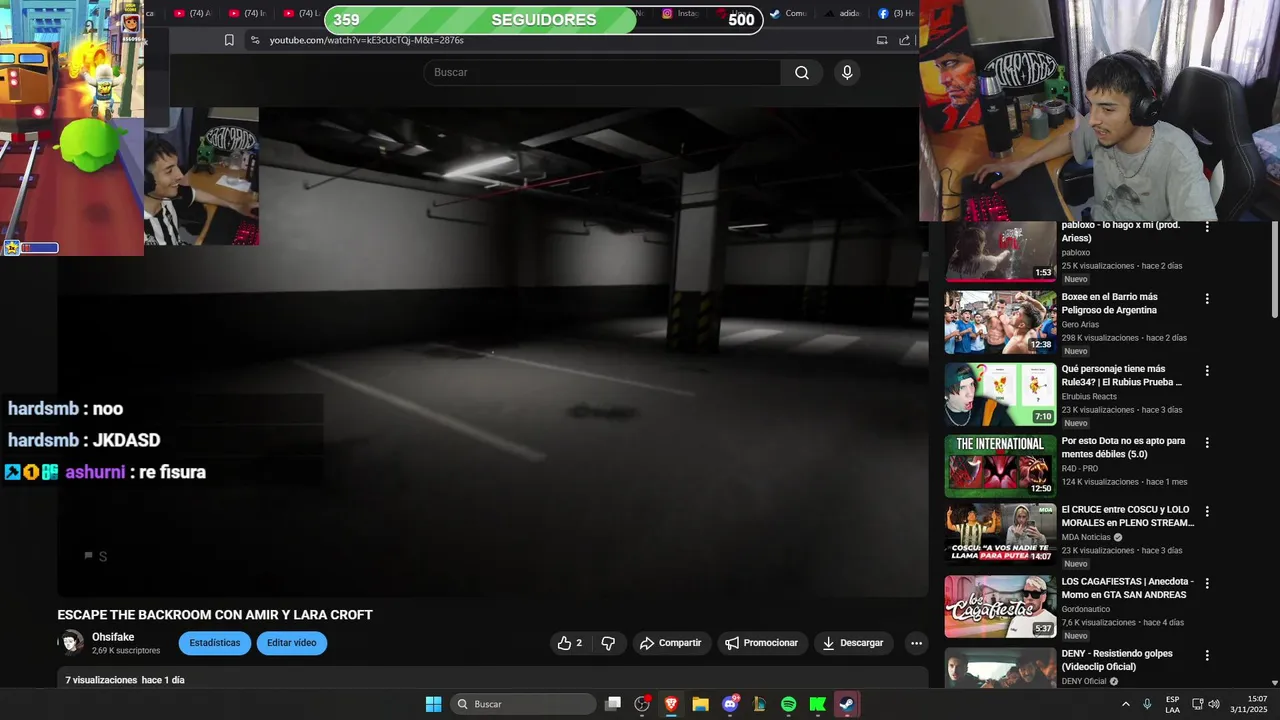The image size is (1280, 720).
Task: Click the URL in the address bar
Action: point(366,40)
